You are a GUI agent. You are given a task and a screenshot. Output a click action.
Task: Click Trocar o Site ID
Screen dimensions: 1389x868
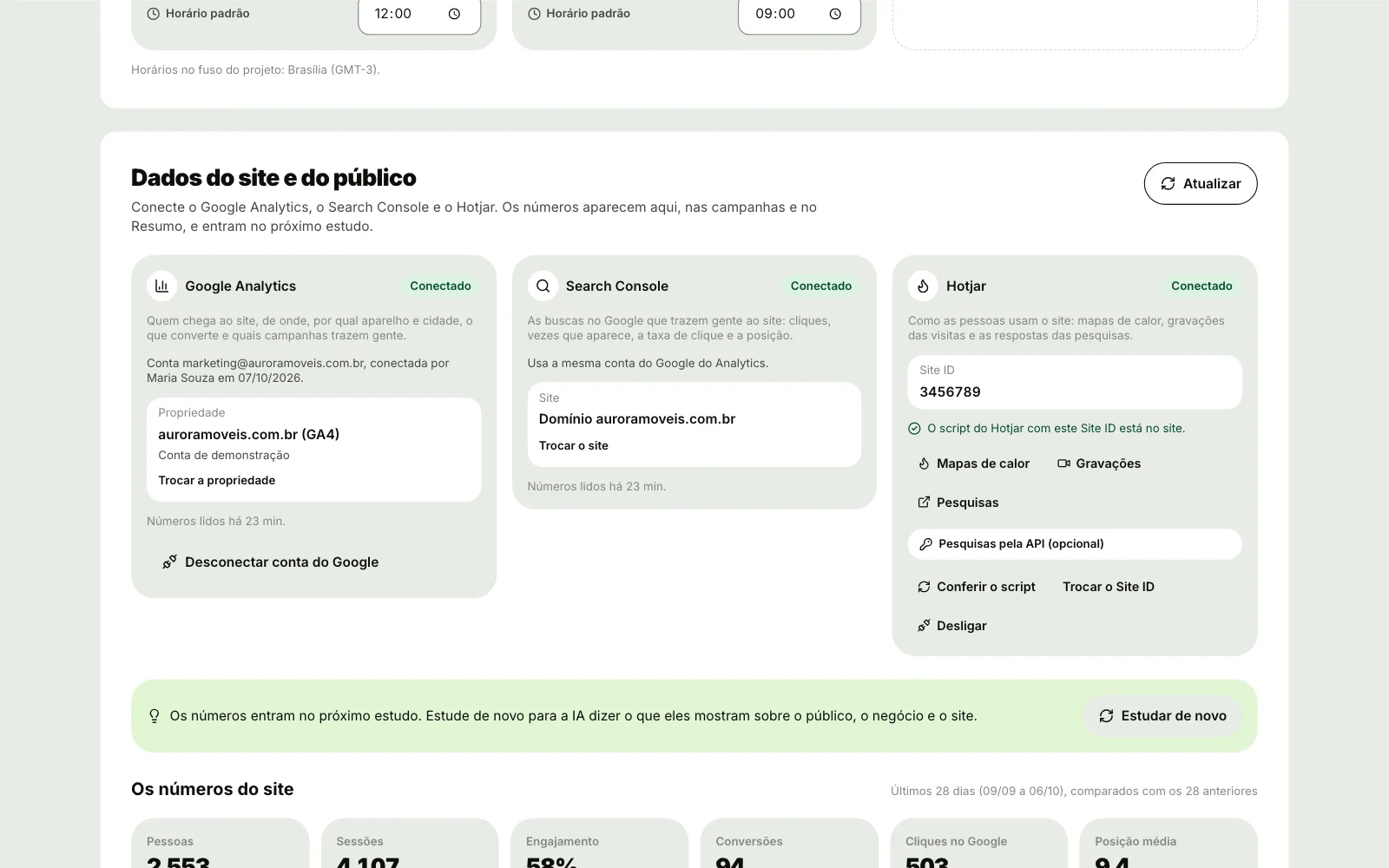(1109, 587)
